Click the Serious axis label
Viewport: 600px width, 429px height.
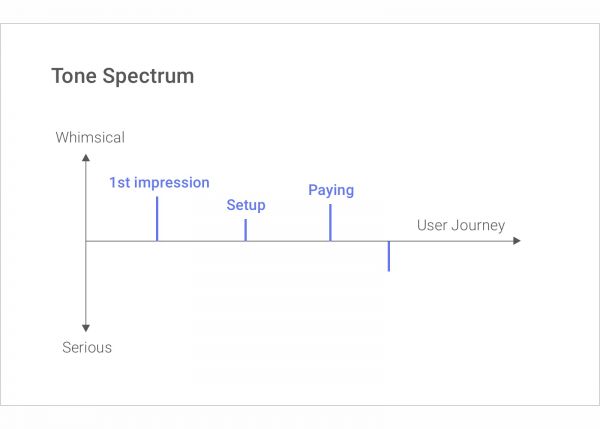pyautogui.click(x=87, y=348)
